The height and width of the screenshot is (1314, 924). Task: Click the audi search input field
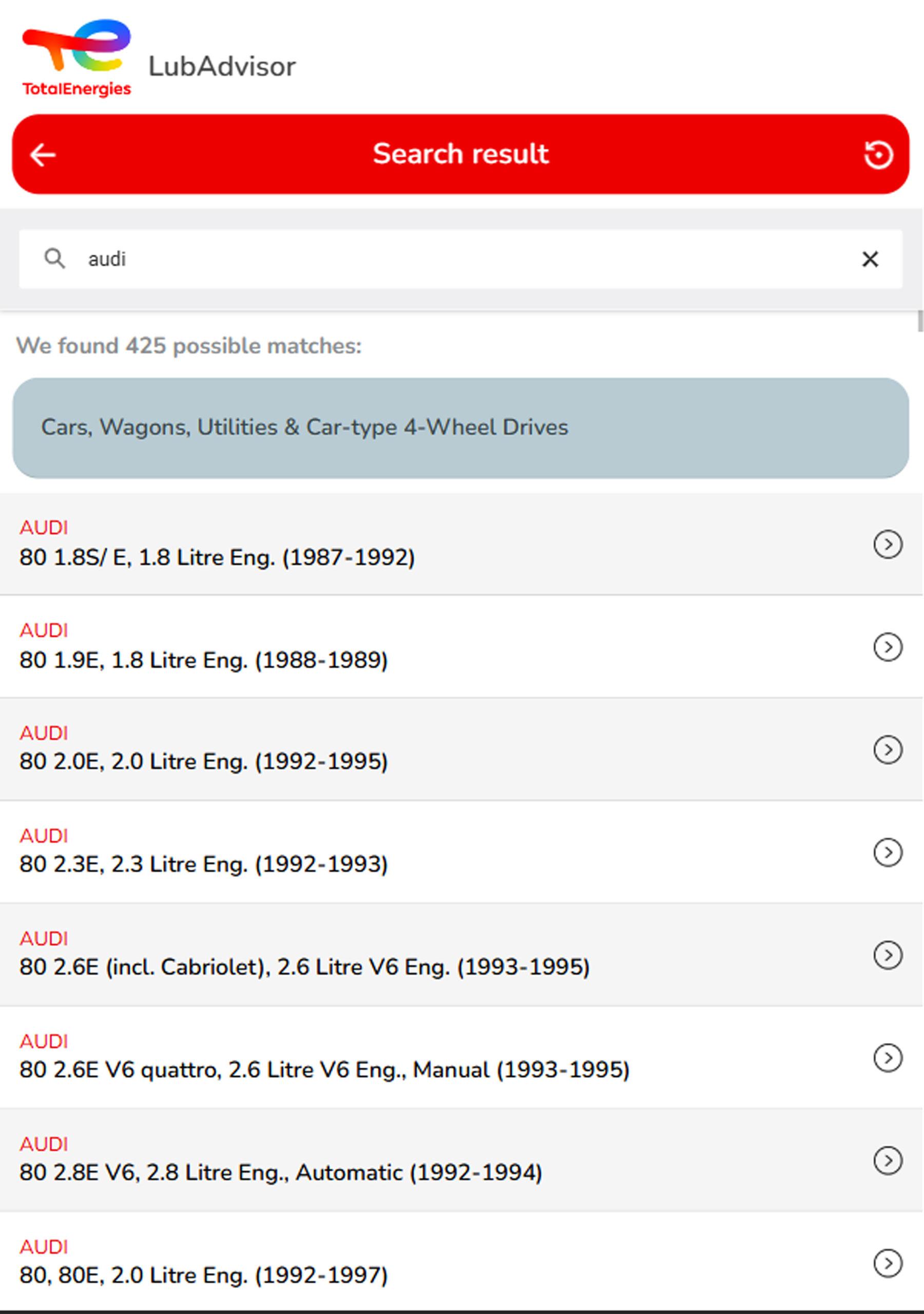pyautogui.click(x=461, y=259)
